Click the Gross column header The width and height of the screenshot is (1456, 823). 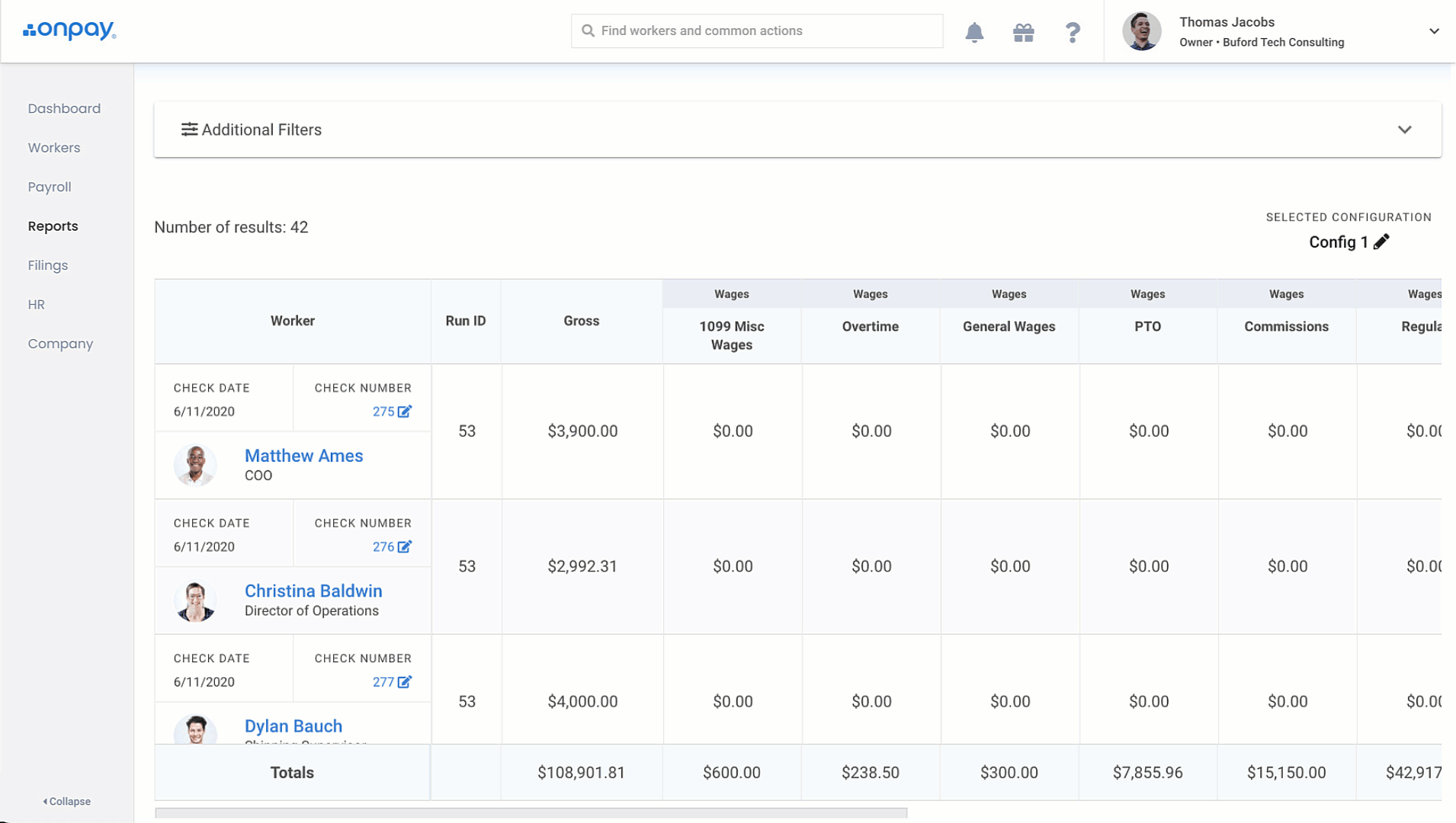(x=582, y=321)
